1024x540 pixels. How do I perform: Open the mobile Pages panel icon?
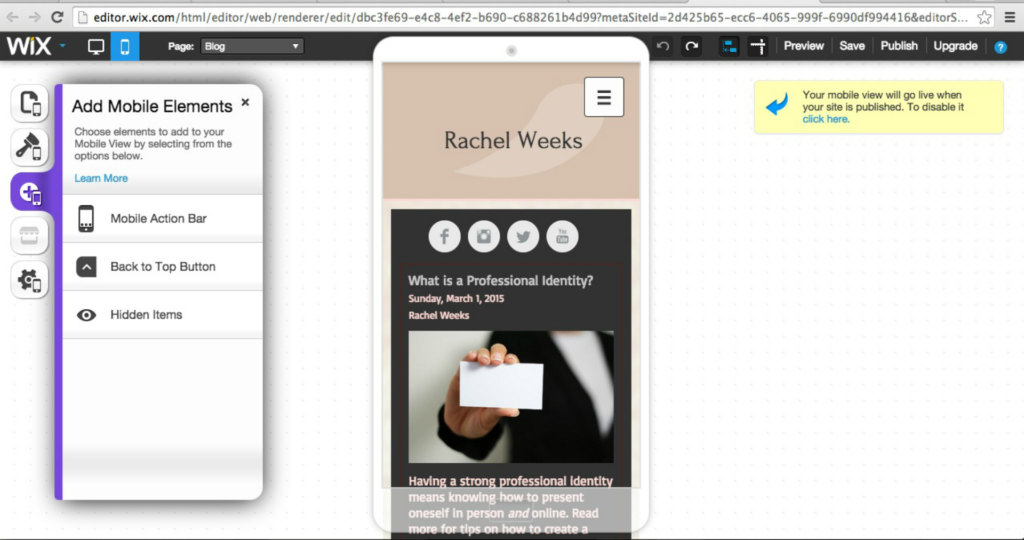coord(30,103)
